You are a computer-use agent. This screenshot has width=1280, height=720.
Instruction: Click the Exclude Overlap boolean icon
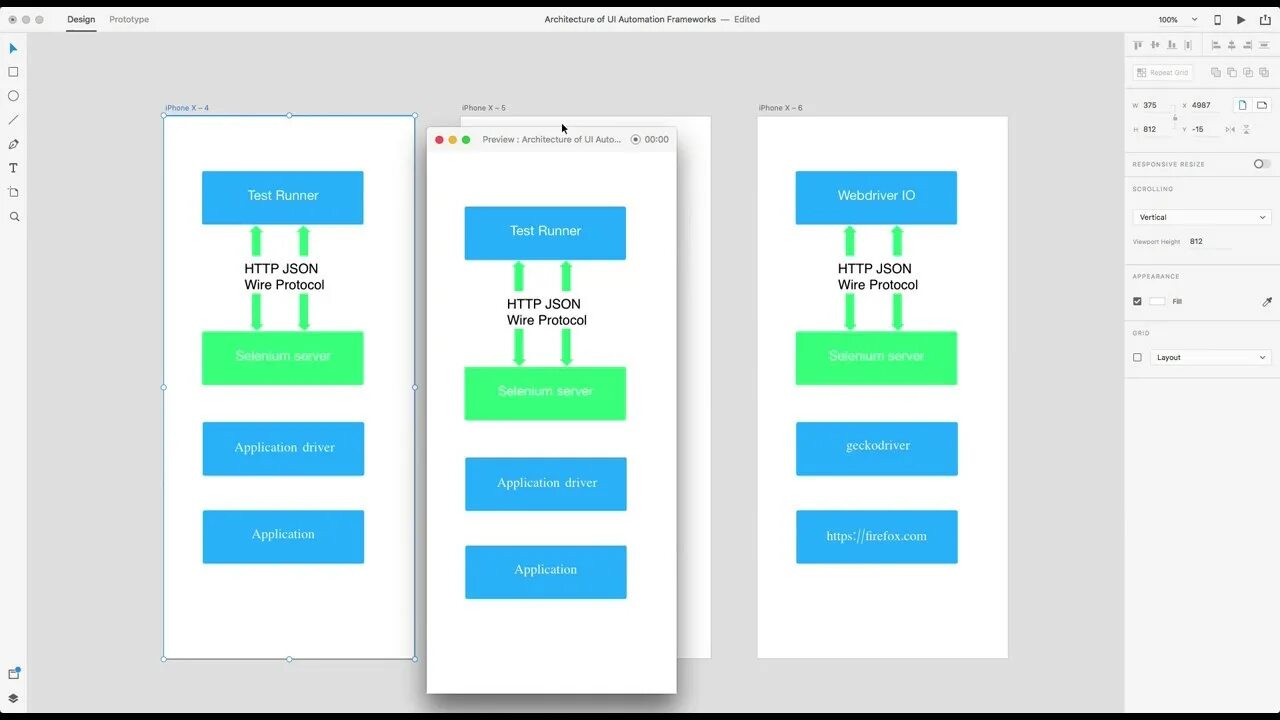[1264, 72]
